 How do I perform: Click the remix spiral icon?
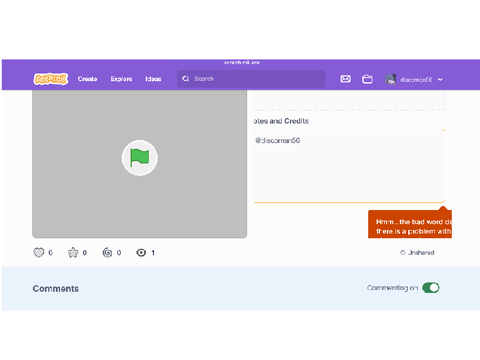coord(107,253)
